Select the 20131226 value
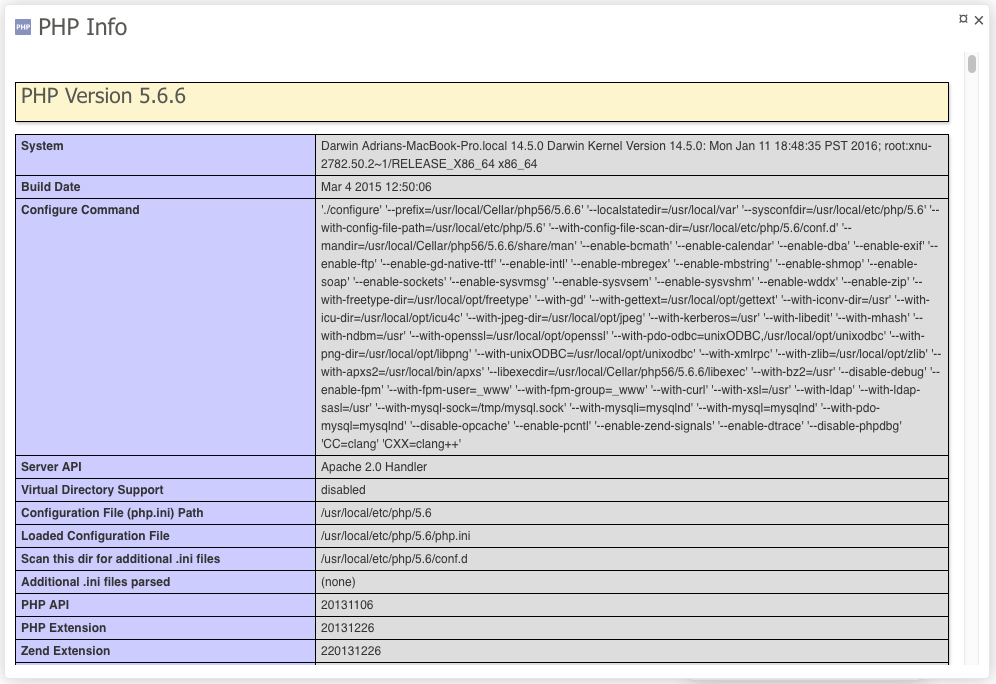This screenshot has height=684, width=996. point(347,627)
